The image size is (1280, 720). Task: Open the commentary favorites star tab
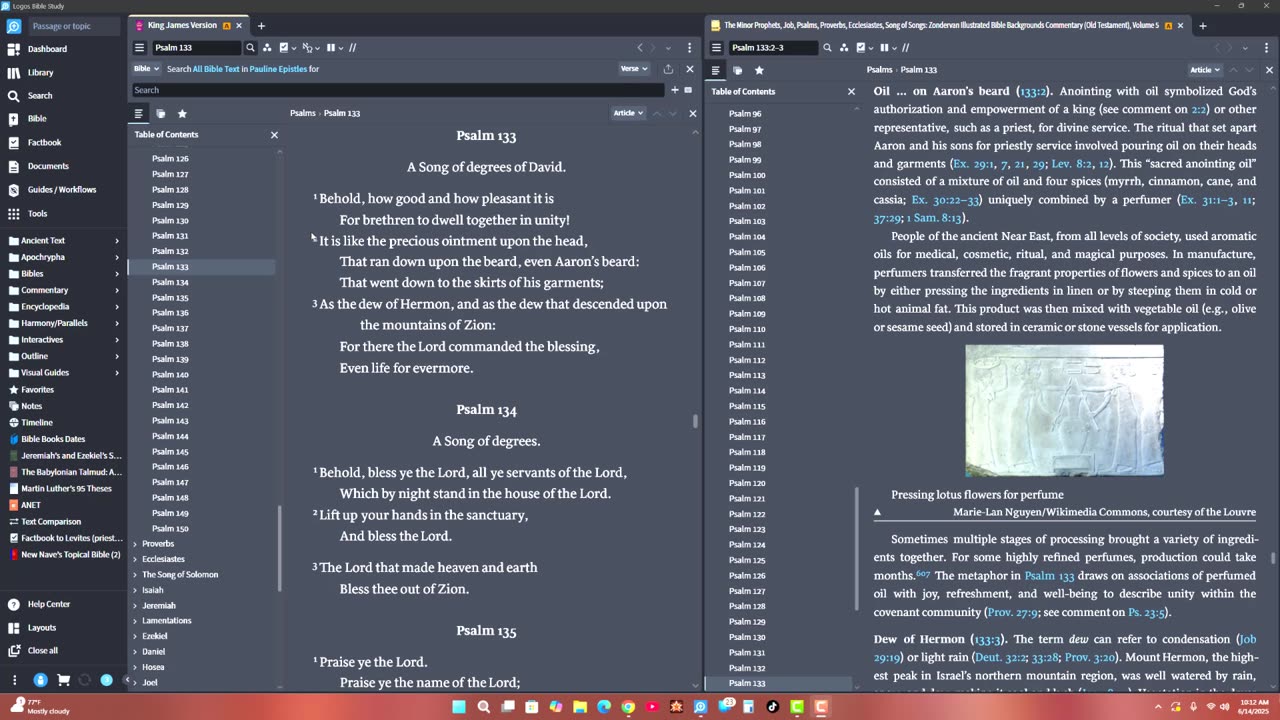coord(759,70)
